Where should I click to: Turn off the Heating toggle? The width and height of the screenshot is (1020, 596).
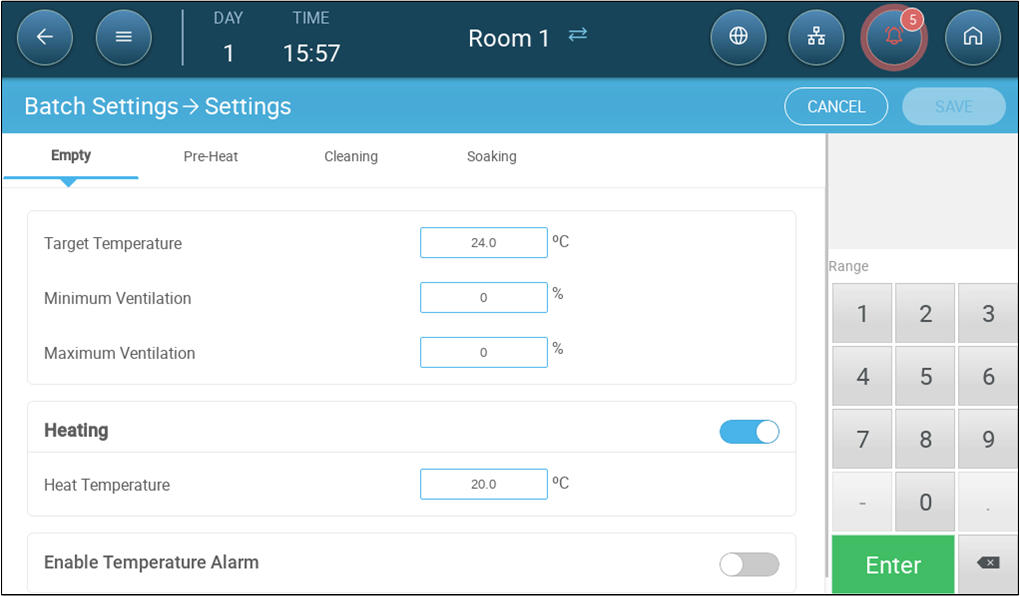click(749, 432)
